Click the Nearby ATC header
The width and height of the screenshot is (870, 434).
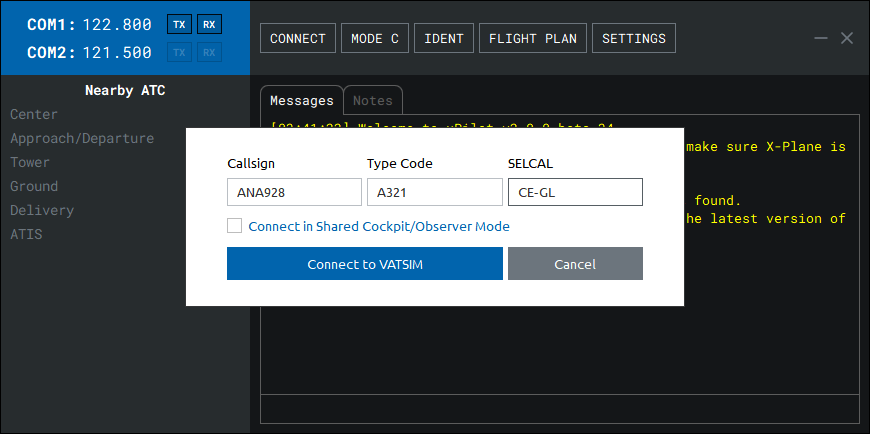click(125, 90)
